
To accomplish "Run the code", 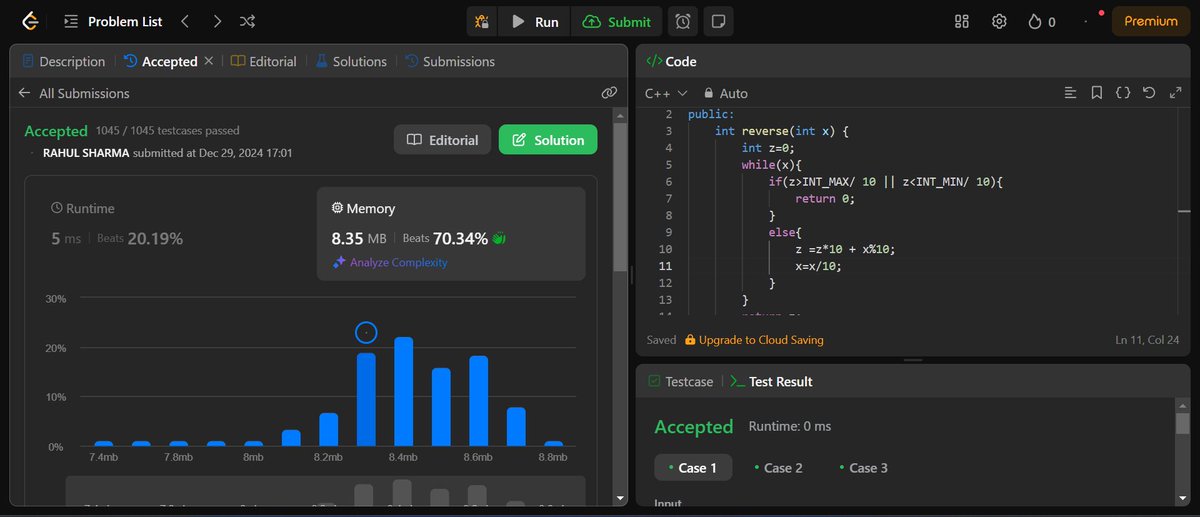I will (535, 21).
